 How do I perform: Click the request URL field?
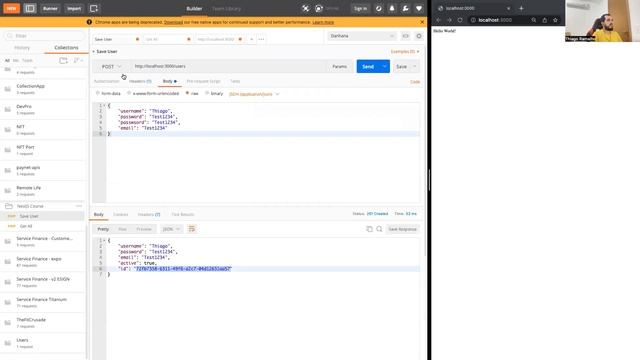pyautogui.click(x=229, y=67)
